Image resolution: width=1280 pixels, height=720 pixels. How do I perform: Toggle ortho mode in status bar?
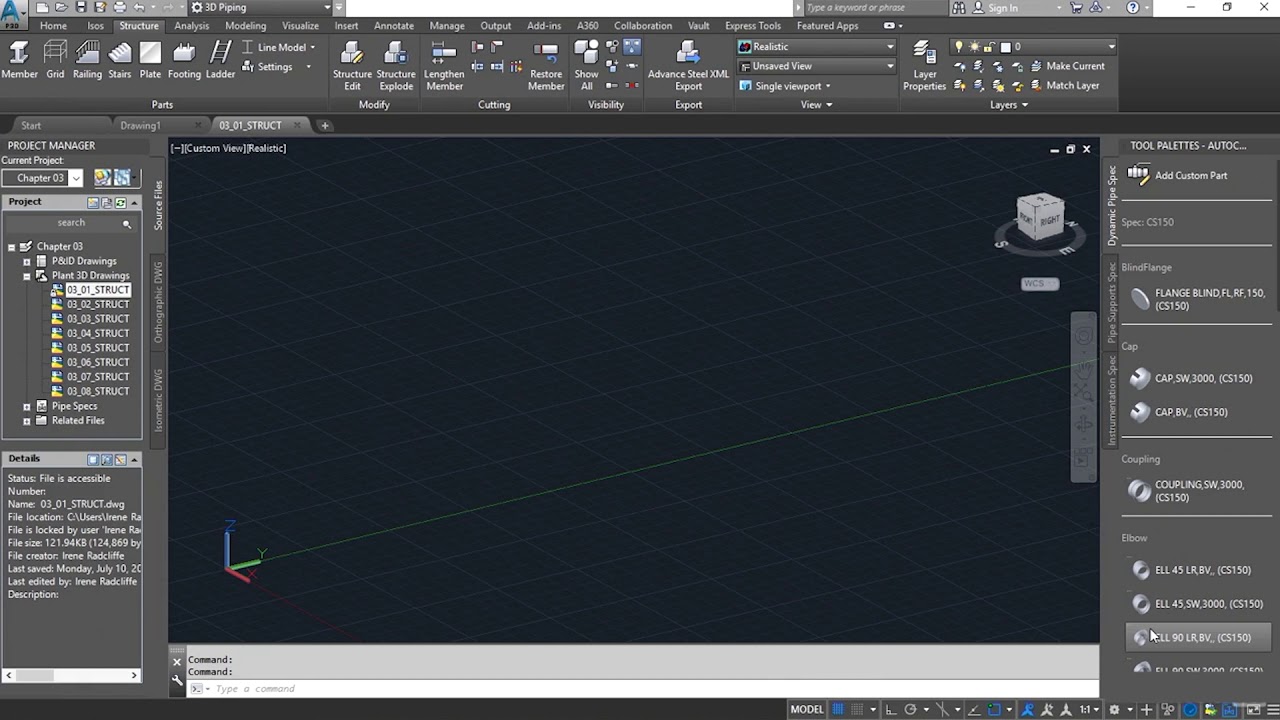click(893, 710)
